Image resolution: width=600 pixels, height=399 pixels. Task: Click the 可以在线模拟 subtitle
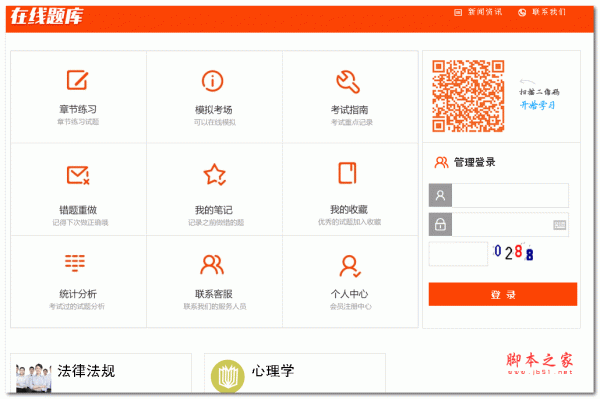coord(215,122)
